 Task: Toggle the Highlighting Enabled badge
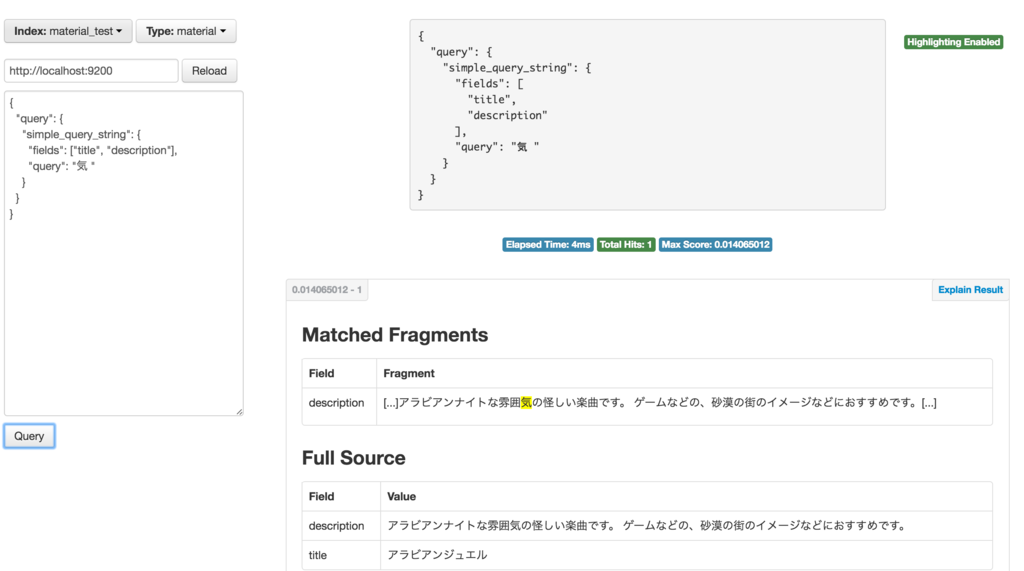[953, 42]
